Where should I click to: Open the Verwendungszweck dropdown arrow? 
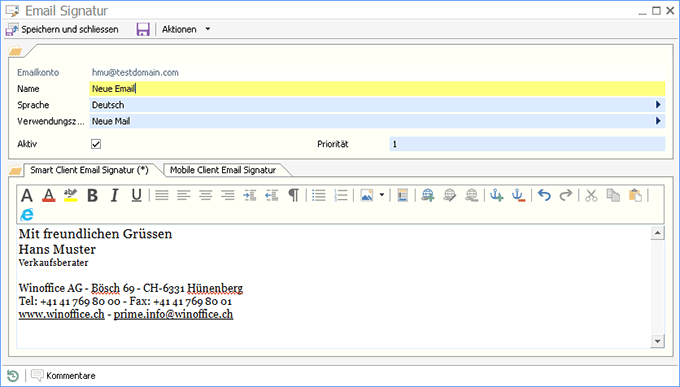[658, 121]
